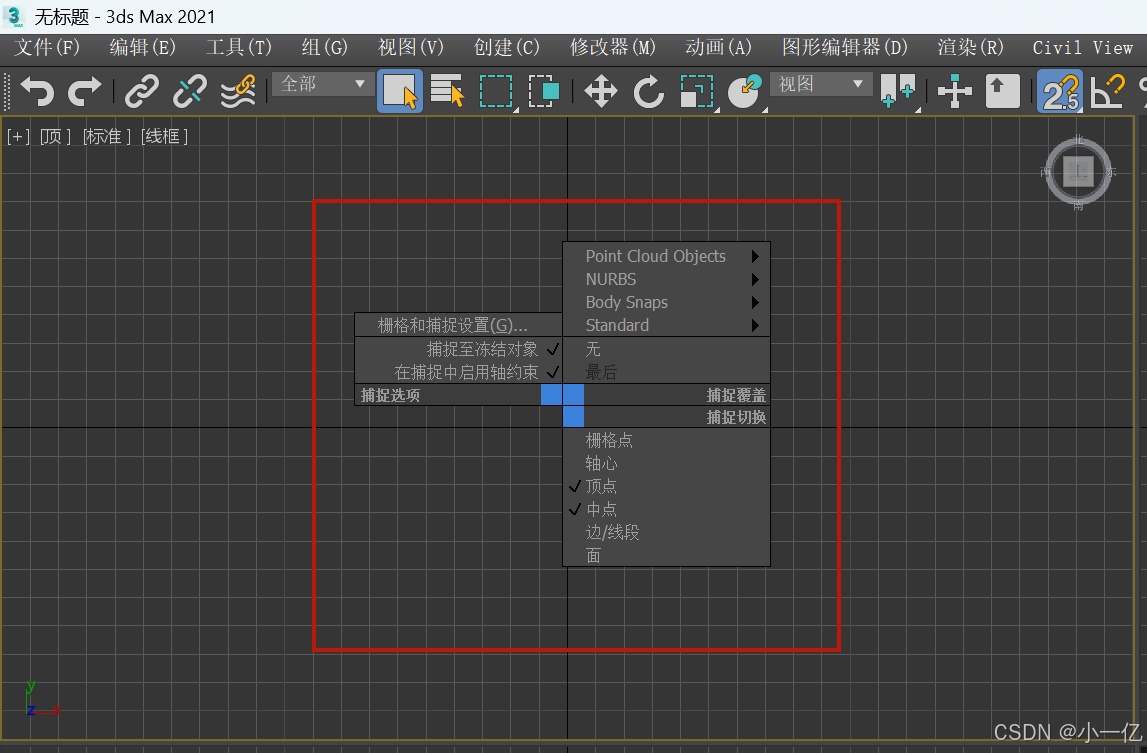1147x753 pixels.
Task: Select the Bind to Space Warp tool
Action: pyautogui.click(x=238, y=91)
